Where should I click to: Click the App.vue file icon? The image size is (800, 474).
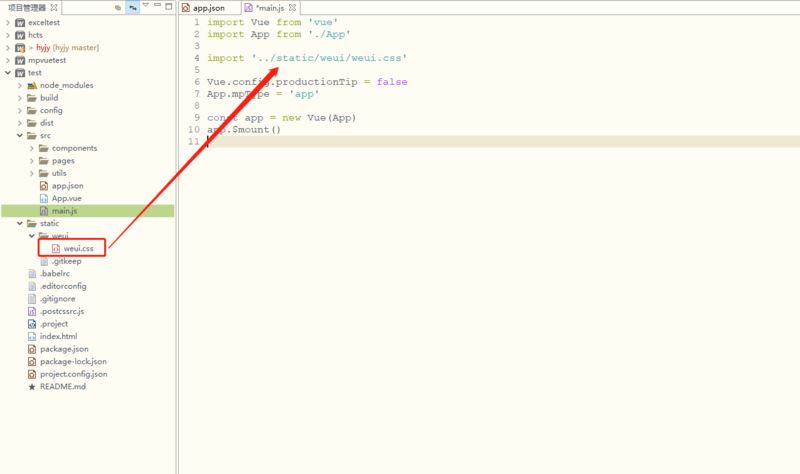(44, 198)
